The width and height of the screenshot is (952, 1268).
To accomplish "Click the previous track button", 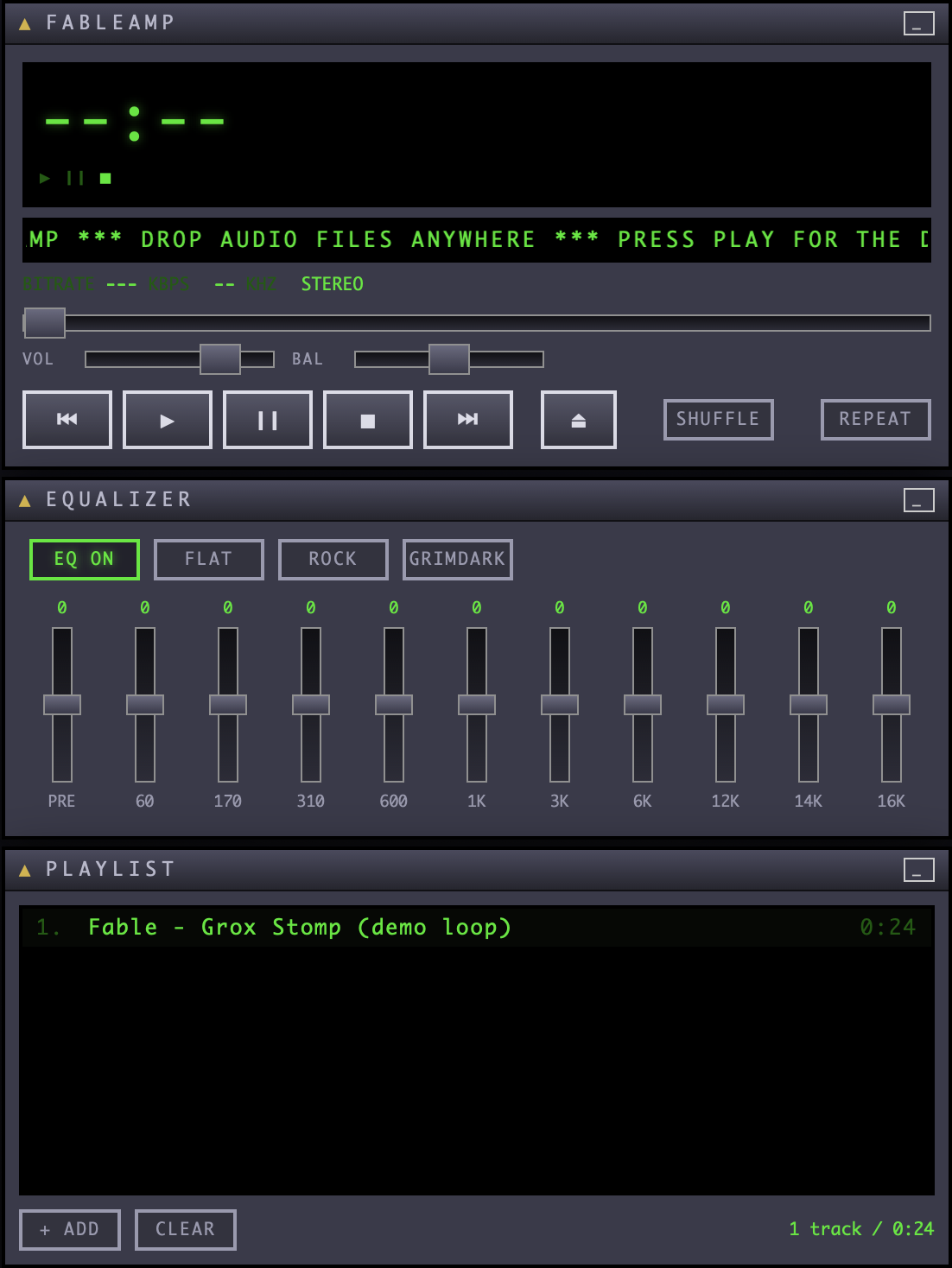I will 67,420.
